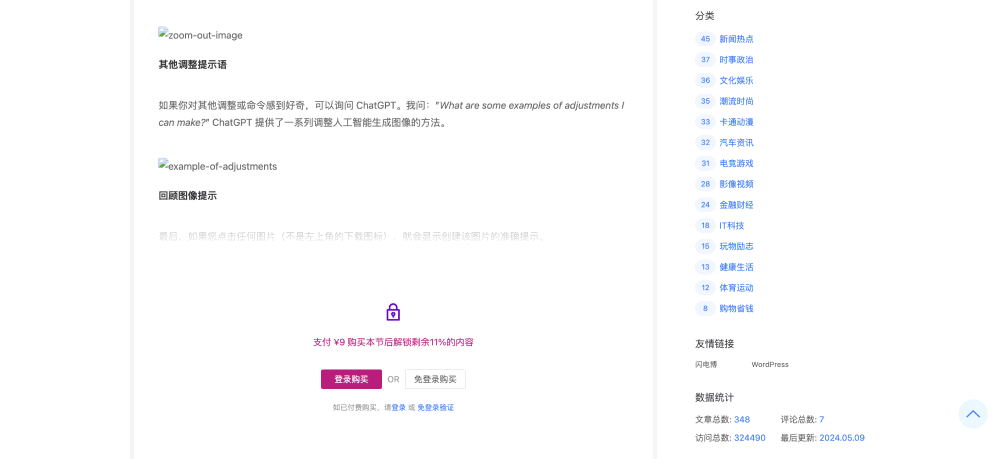Viewport: 1000px width, 459px height.
Task: Click the comment total 7
Action: pos(821,419)
